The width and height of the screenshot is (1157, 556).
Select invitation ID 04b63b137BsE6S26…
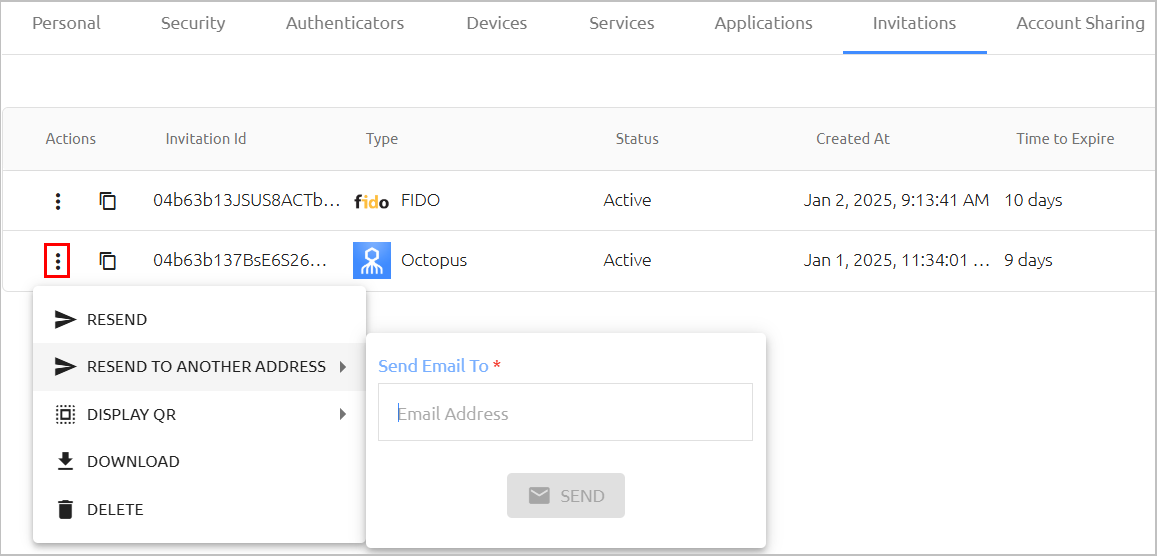239,260
